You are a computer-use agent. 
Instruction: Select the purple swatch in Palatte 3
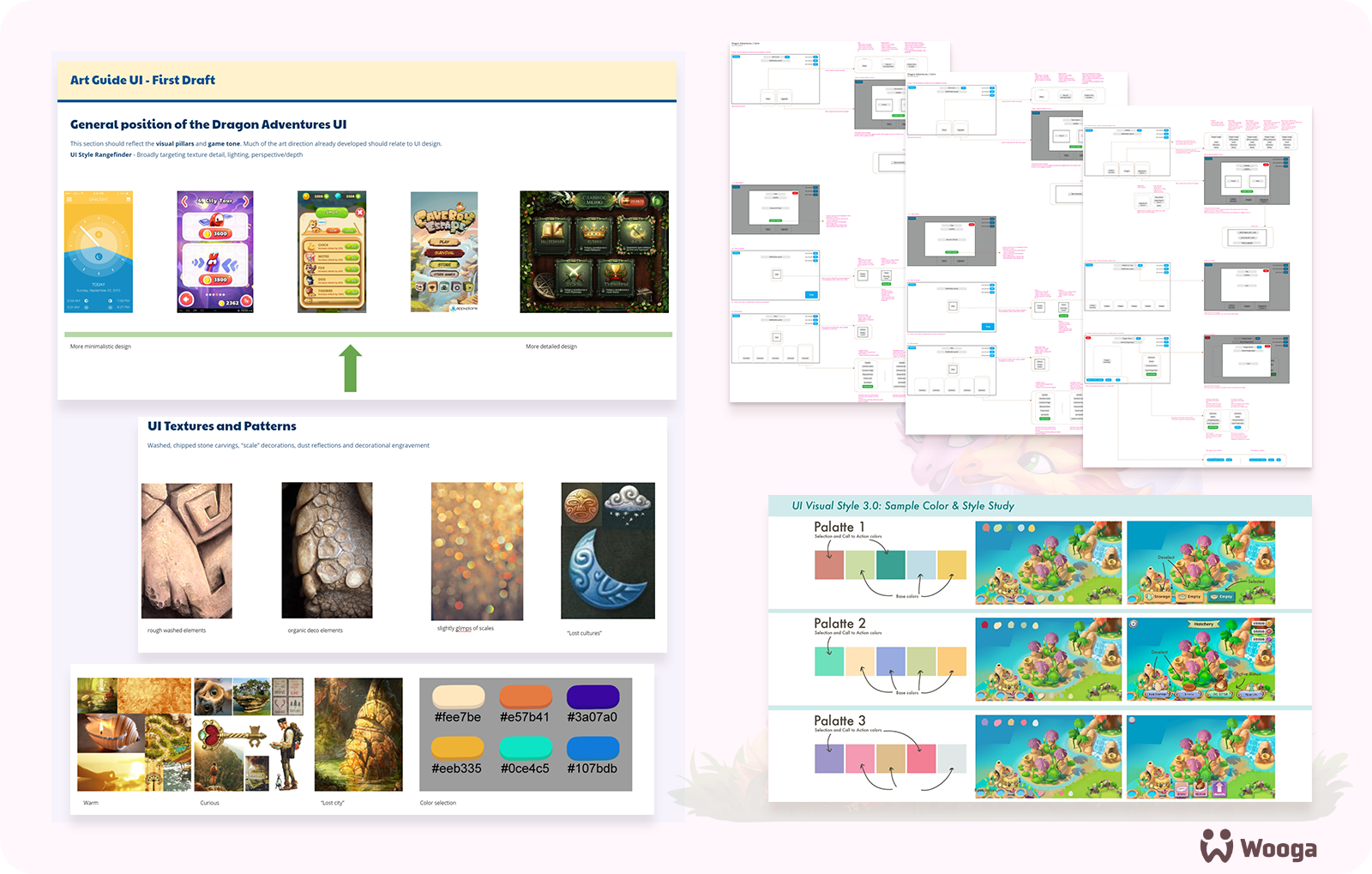click(x=829, y=759)
